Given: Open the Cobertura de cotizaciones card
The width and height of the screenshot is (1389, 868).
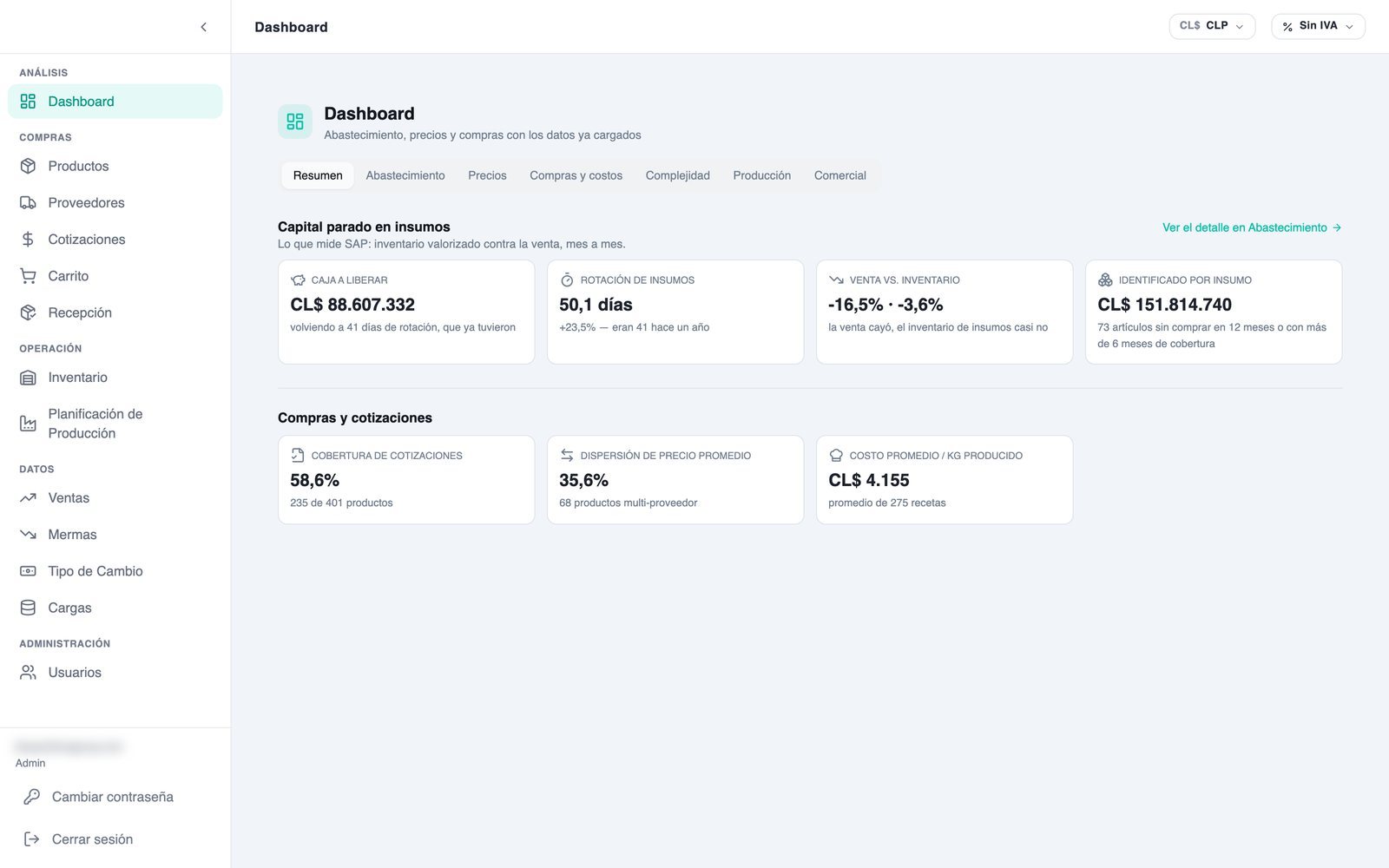Looking at the screenshot, I should coord(406,480).
